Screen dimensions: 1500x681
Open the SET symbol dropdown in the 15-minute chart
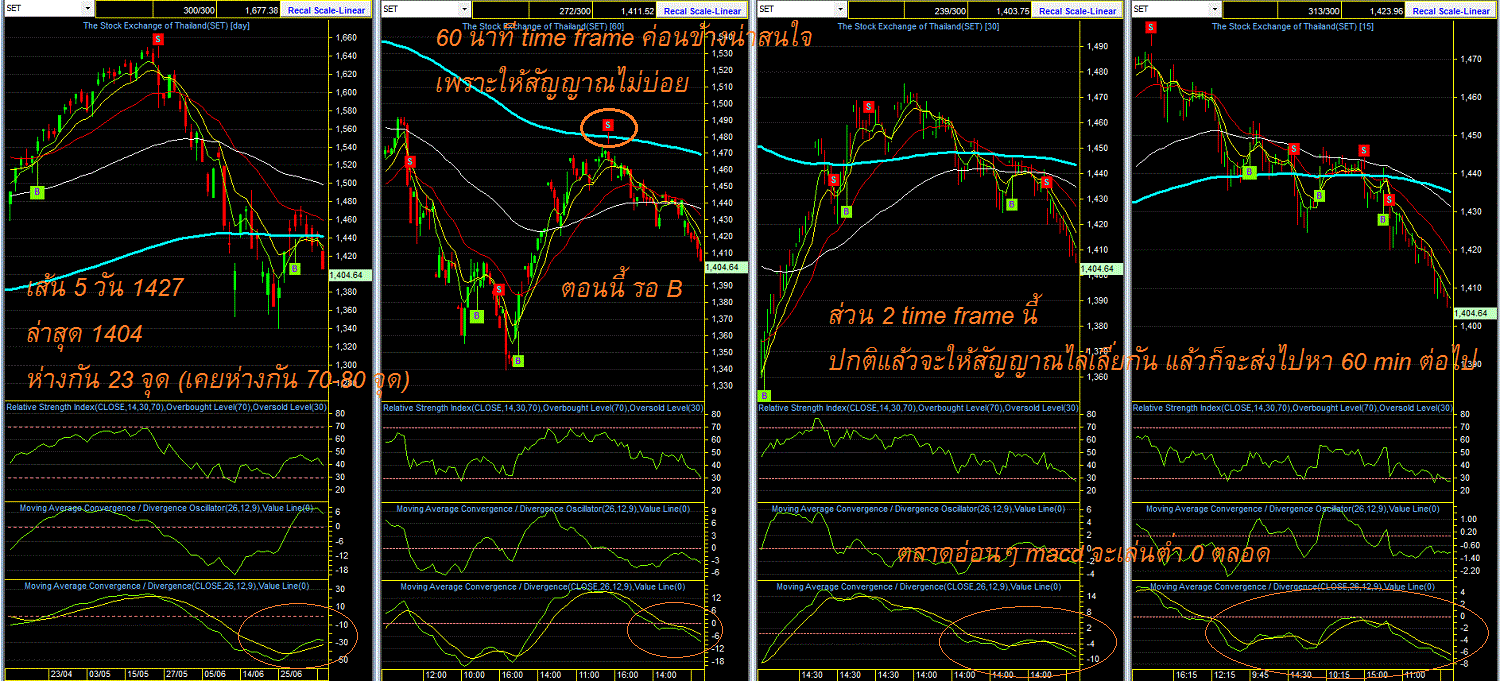[x=1216, y=10]
